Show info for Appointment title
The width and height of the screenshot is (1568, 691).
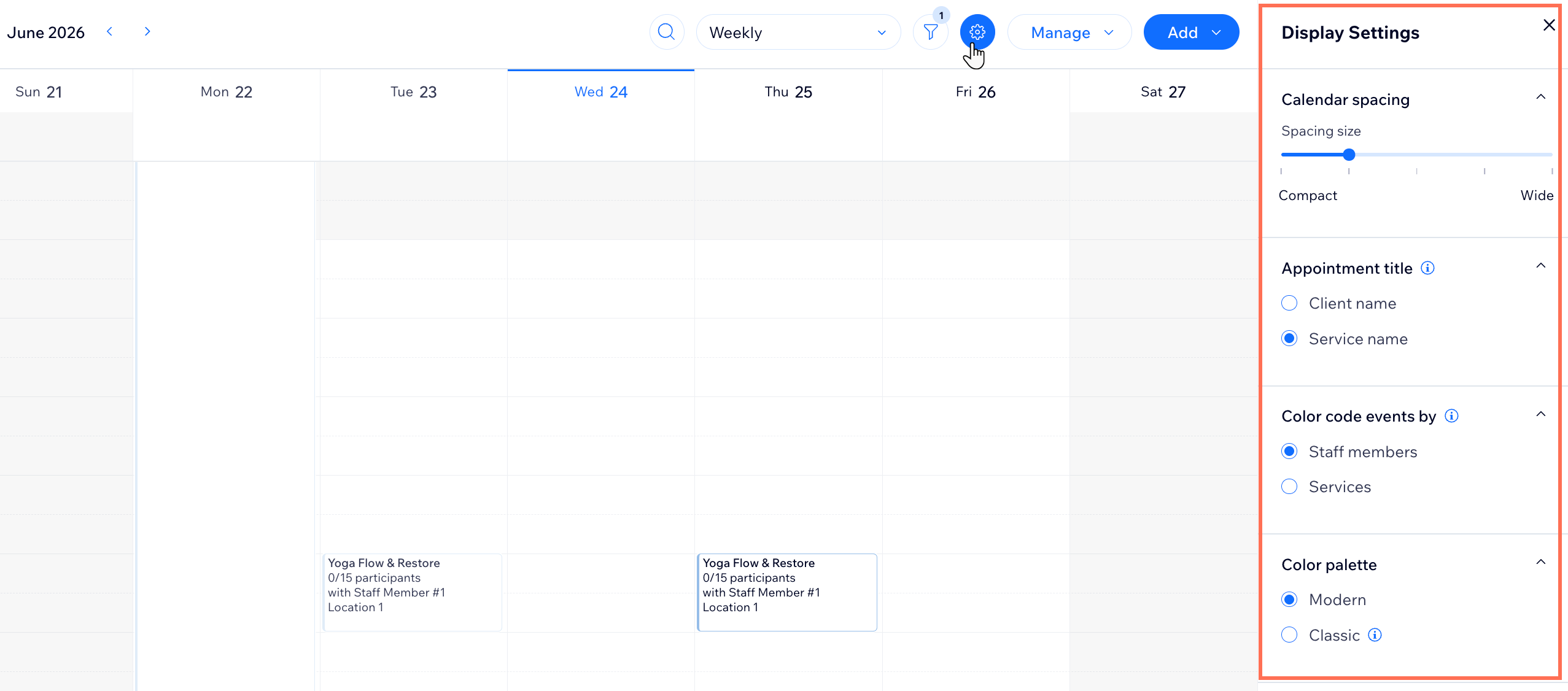click(1427, 268)
